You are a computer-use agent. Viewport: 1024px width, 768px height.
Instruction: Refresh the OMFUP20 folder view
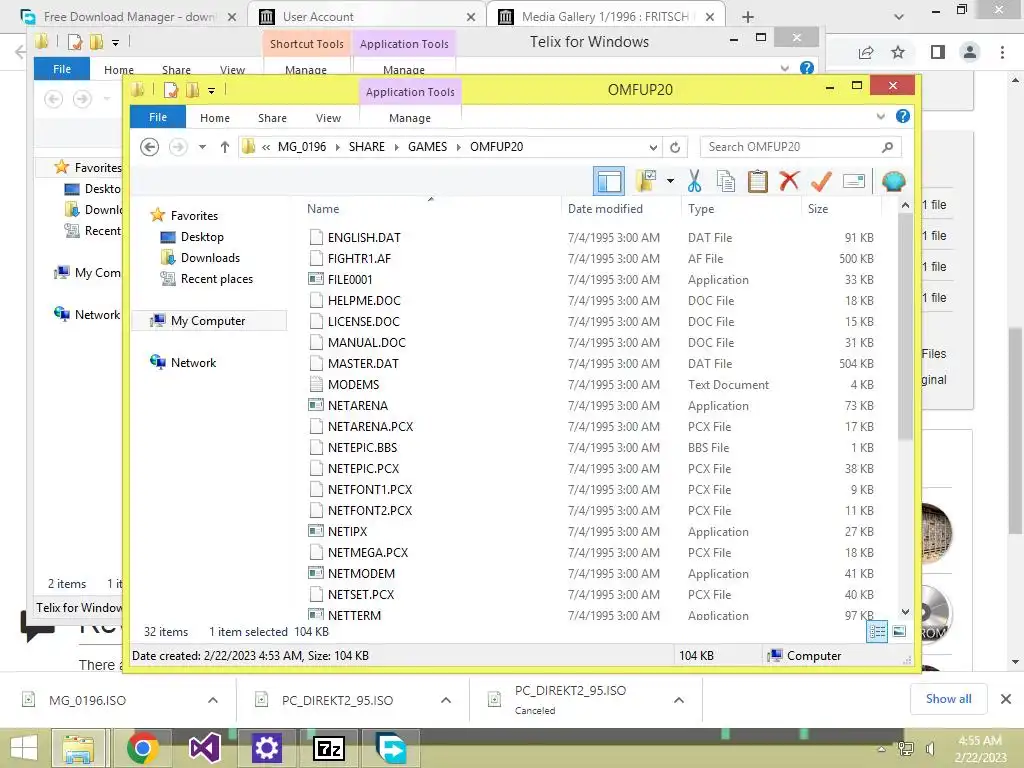click(x=675, y=147)
